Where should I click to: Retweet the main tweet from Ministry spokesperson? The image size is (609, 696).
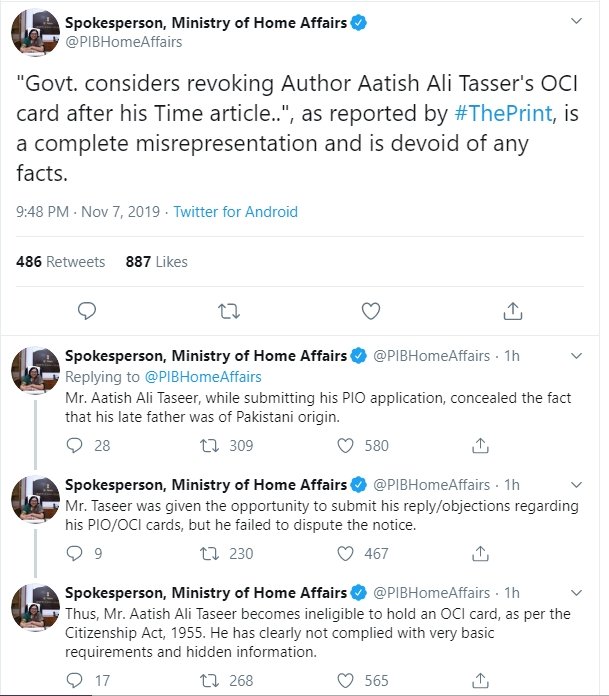pyautogui.click(x=229, y=309)
